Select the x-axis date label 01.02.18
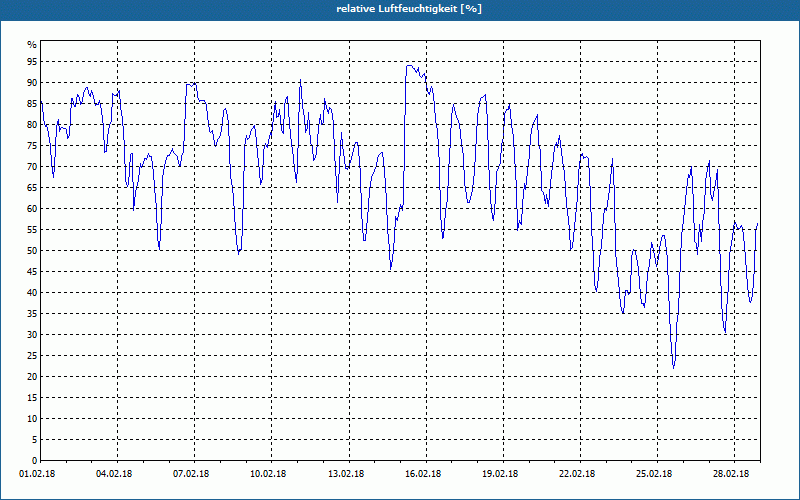This screenshot has height=500, width=800. pos(37,474)
